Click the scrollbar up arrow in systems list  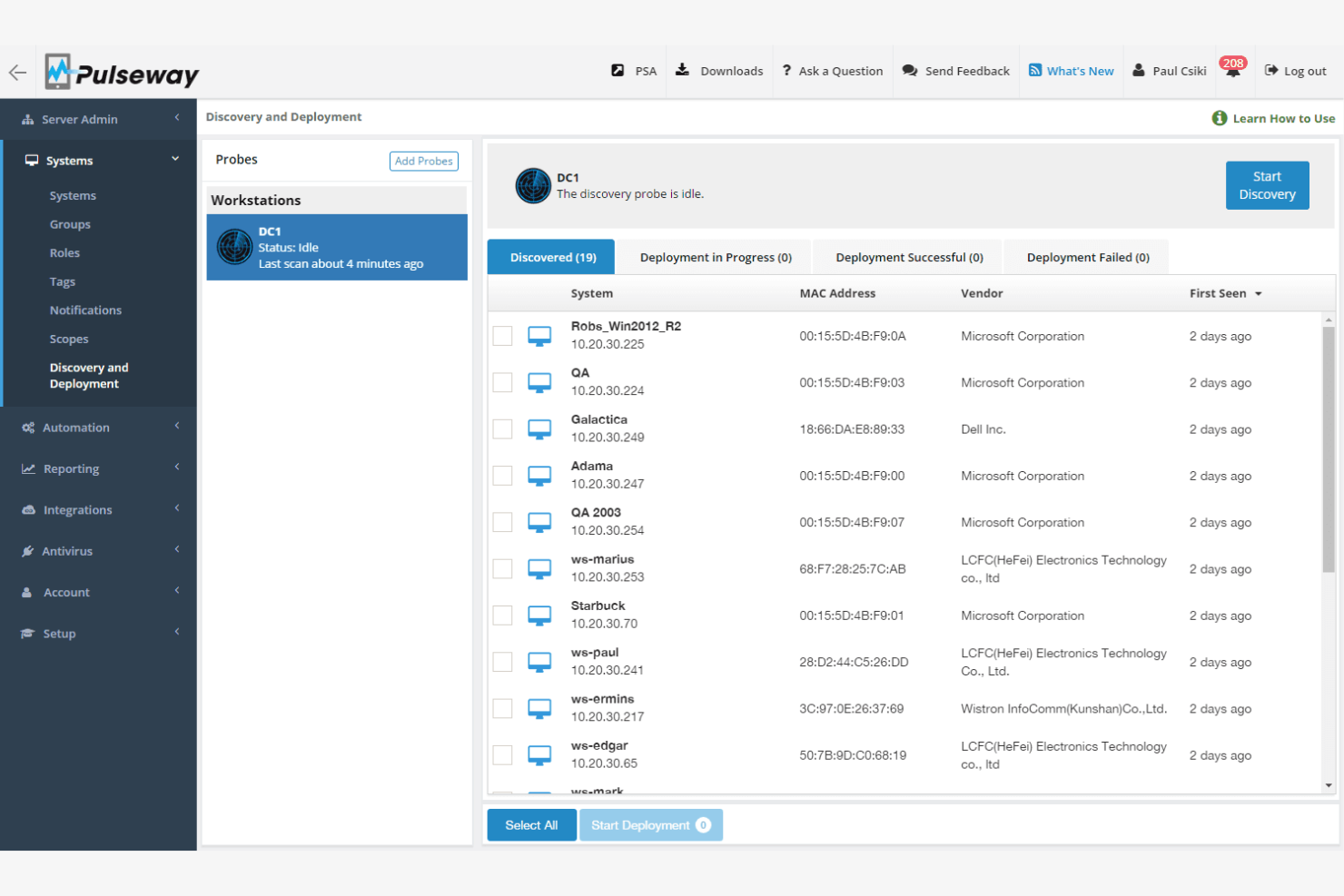(1329, 320)
